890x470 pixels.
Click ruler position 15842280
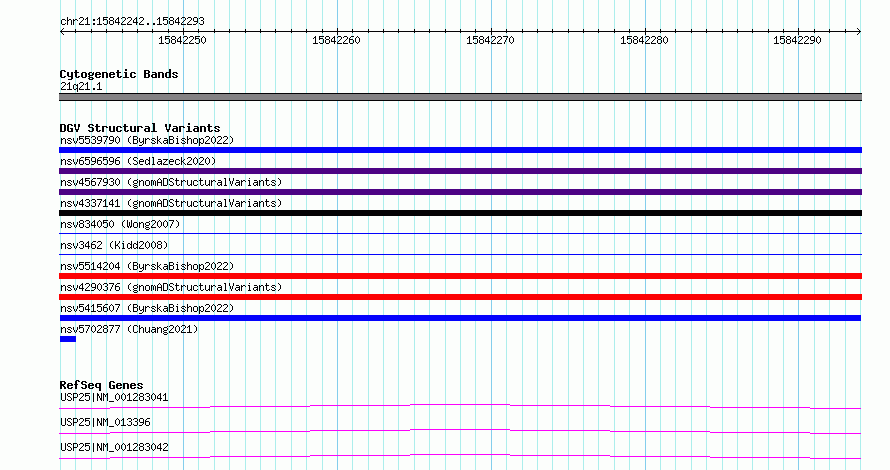click(x=644, y=40)
